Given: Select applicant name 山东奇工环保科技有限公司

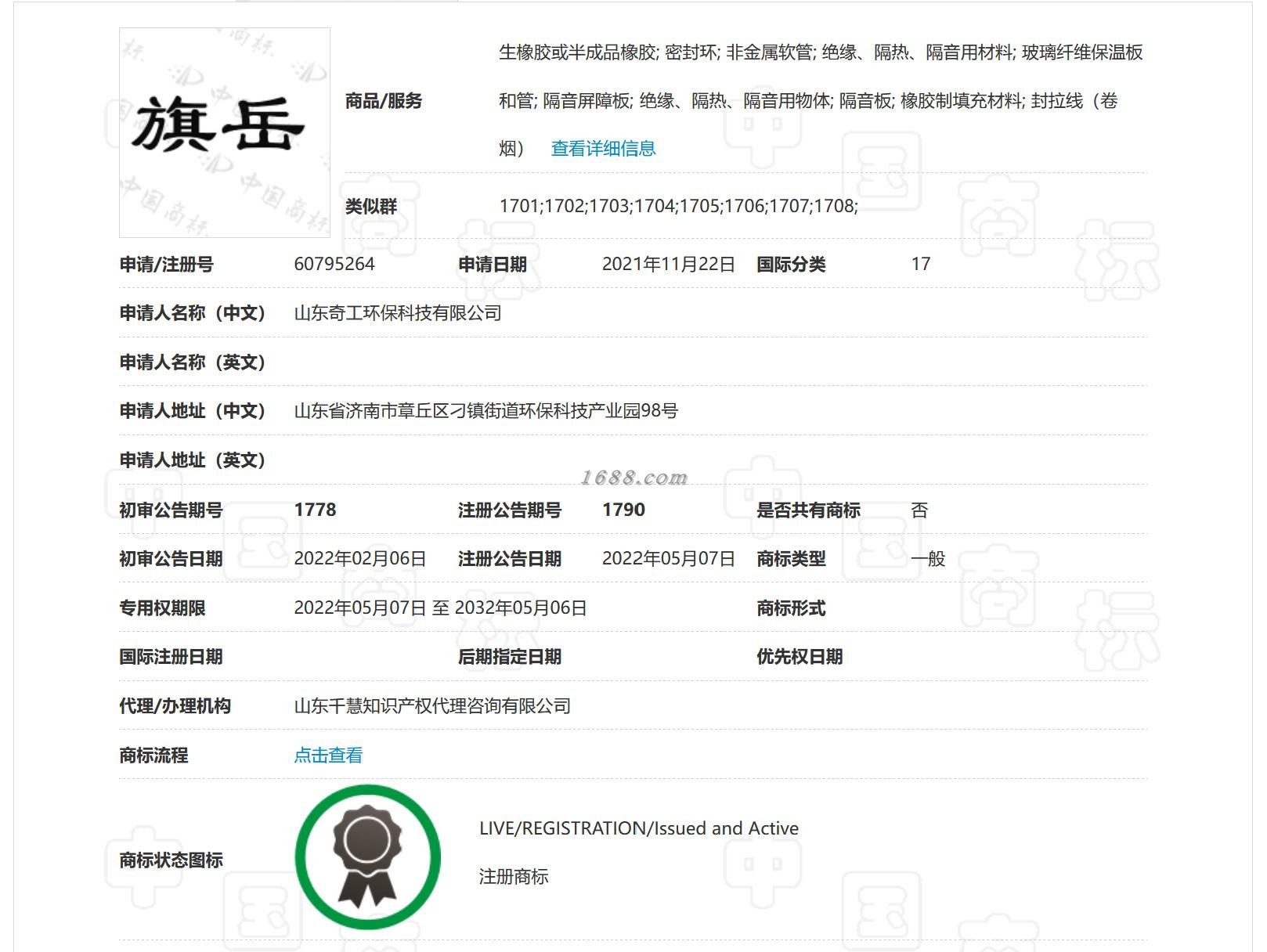Looking at the screenshot, I should pos(398,313).
